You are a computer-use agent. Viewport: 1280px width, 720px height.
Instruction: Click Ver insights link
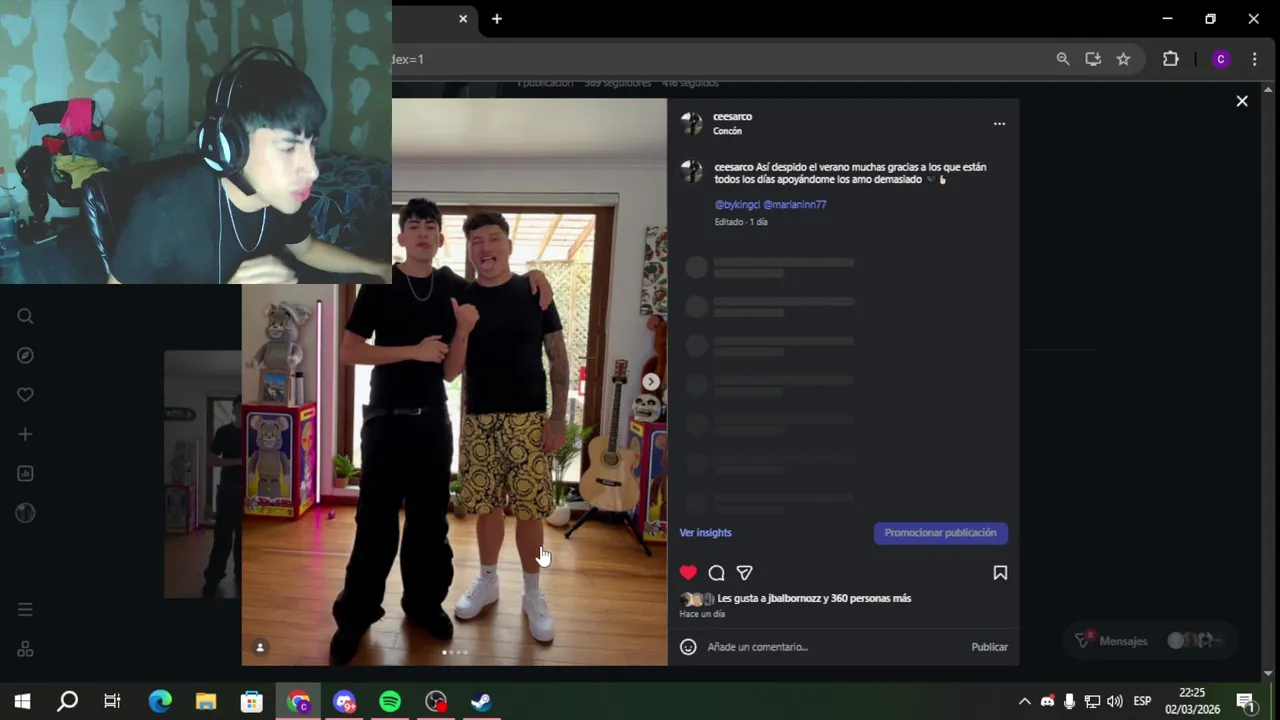click(705, 533)
